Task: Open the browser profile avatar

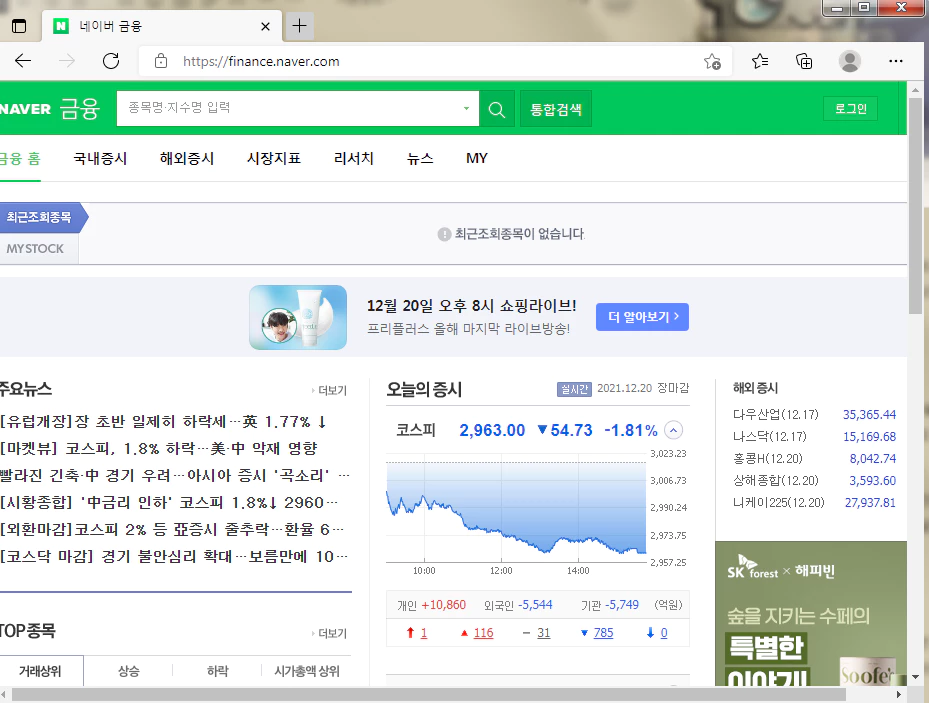Action: 850,61
